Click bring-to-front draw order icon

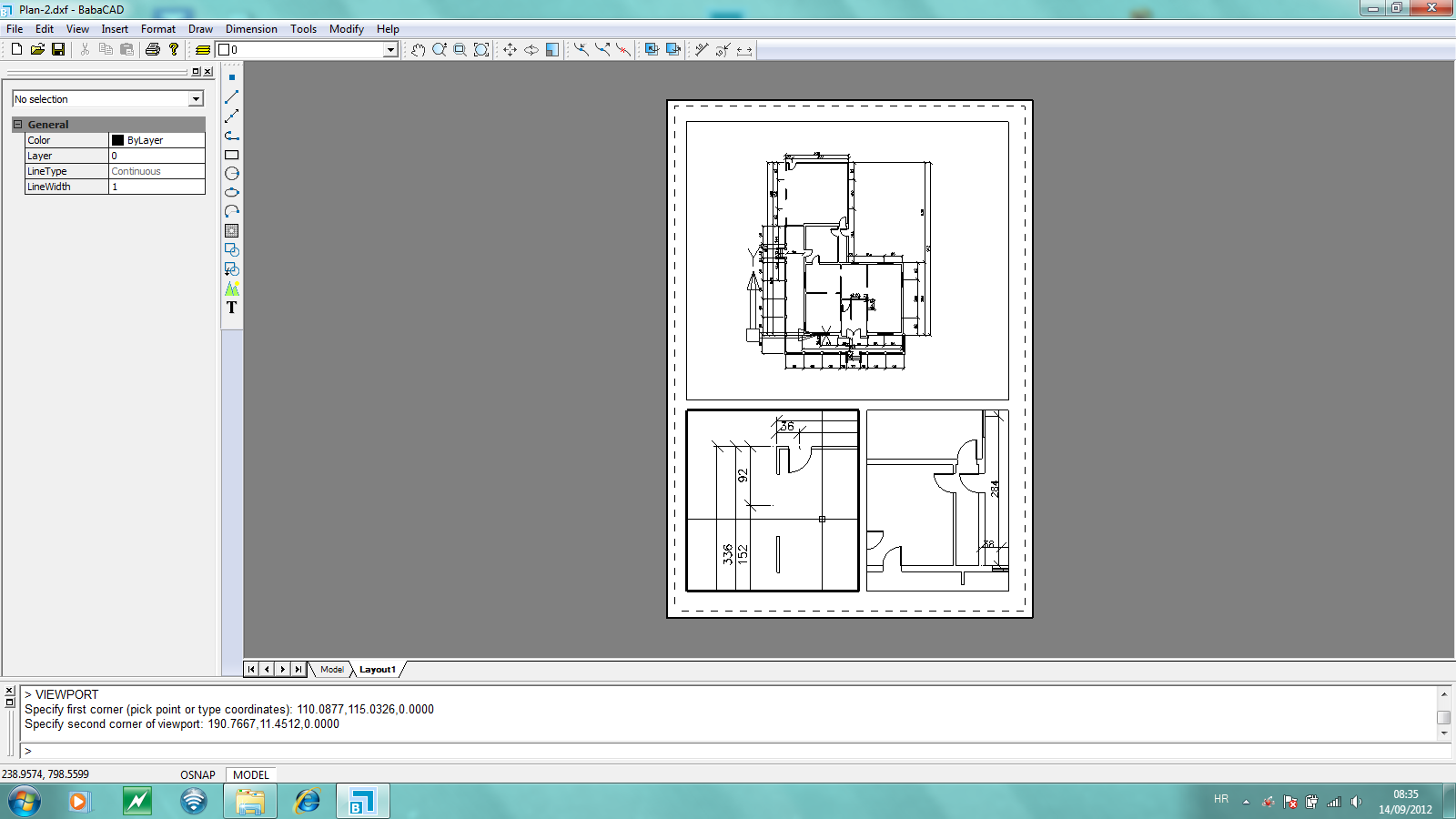(x=652, y=49)
